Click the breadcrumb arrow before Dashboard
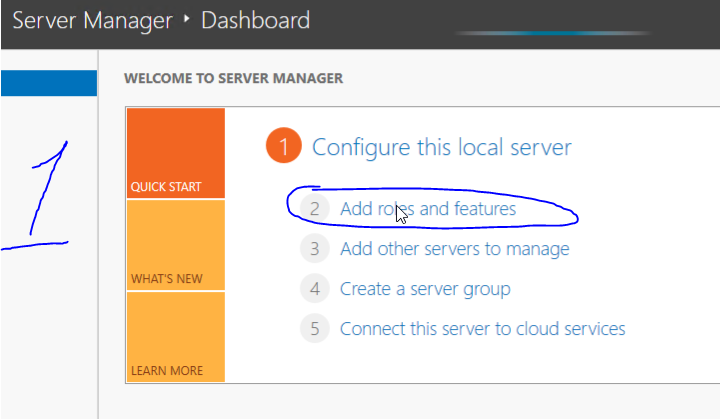The image size is (720, 419). 187,20
